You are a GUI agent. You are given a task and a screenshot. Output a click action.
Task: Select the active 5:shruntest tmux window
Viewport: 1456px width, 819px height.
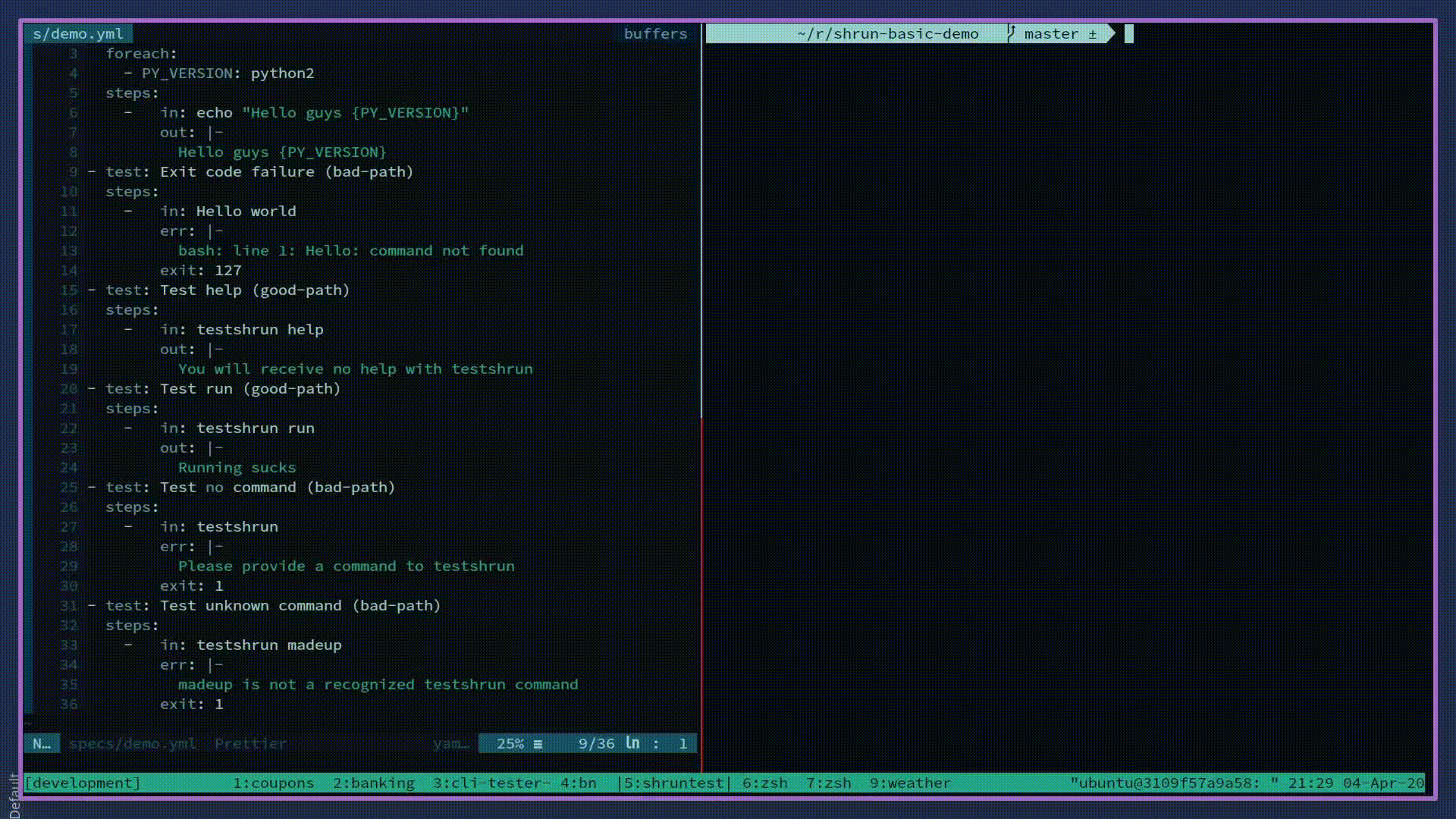673,783
